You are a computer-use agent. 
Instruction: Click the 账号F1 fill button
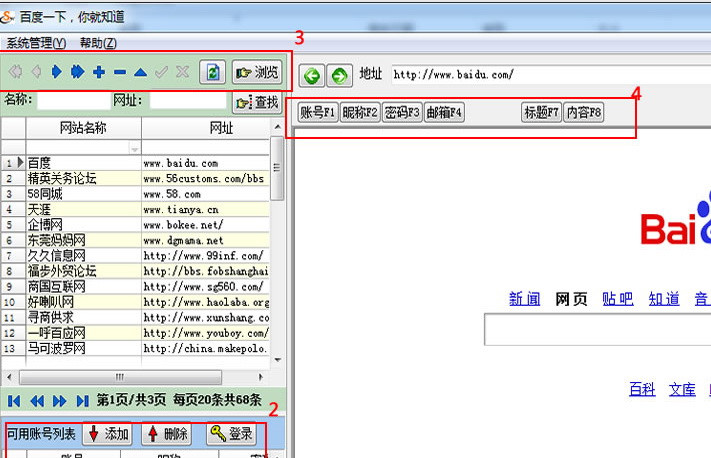point(317,112)
